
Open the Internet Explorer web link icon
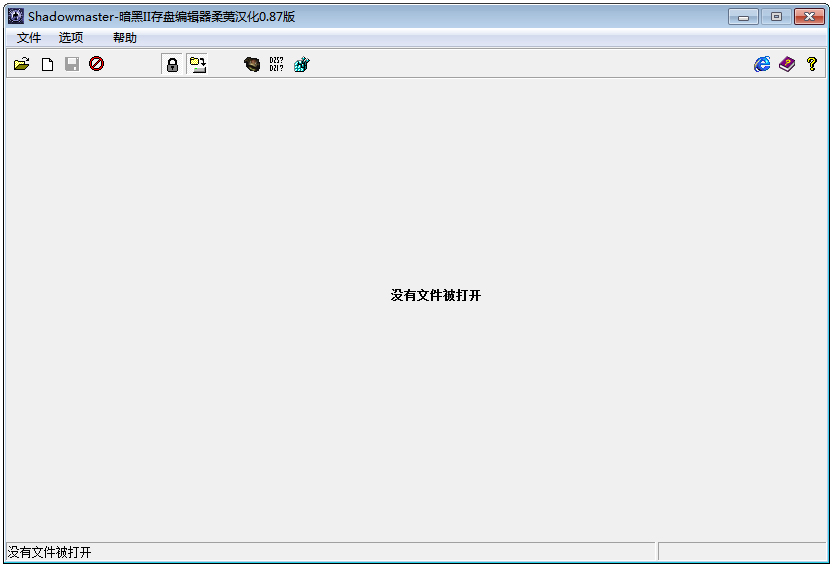tap(762, 64)
